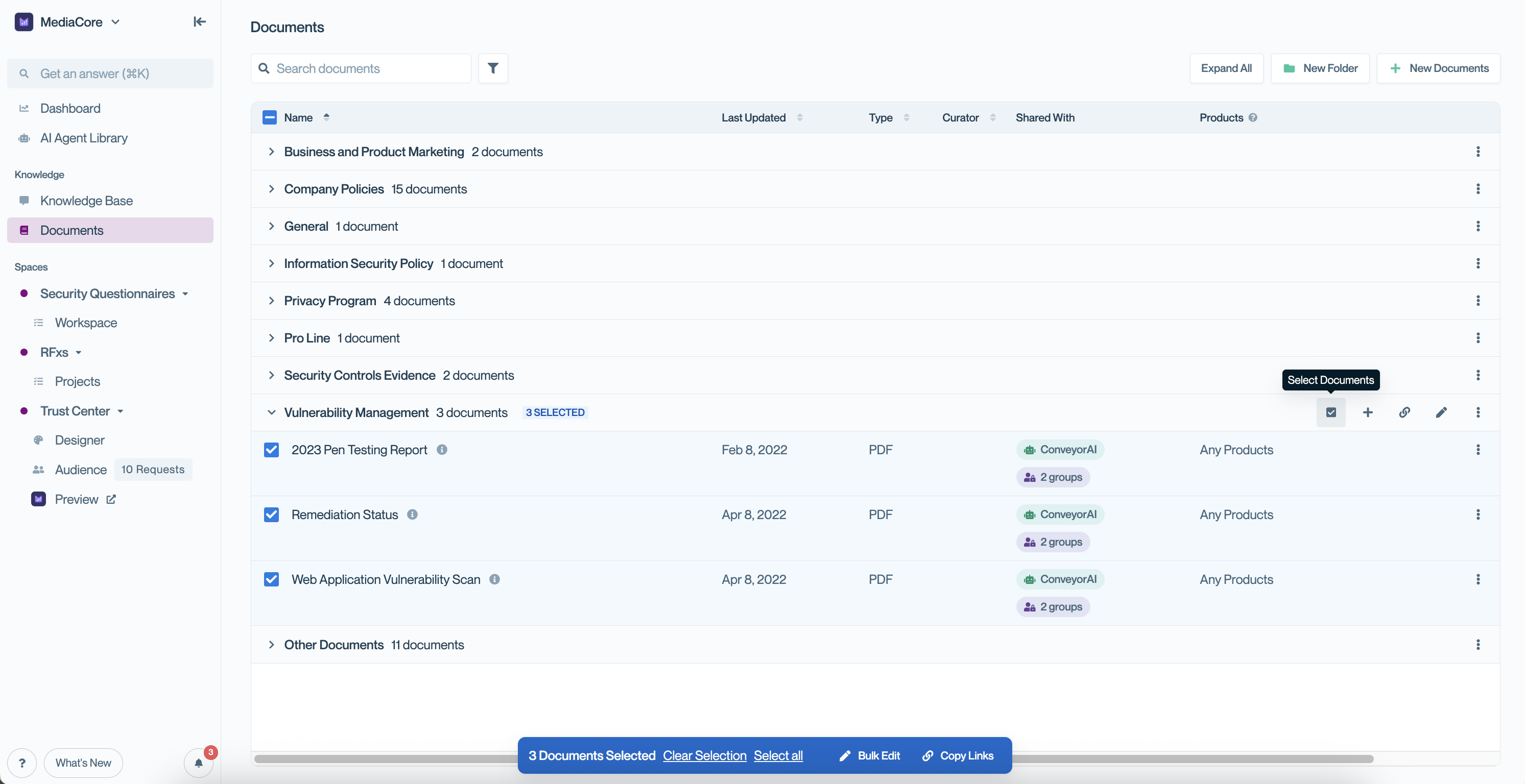Screen dimensions: 1525x784
Task: Uncheck the Web Application Vulnerability Scan checkbox
Action: [271, 579]
